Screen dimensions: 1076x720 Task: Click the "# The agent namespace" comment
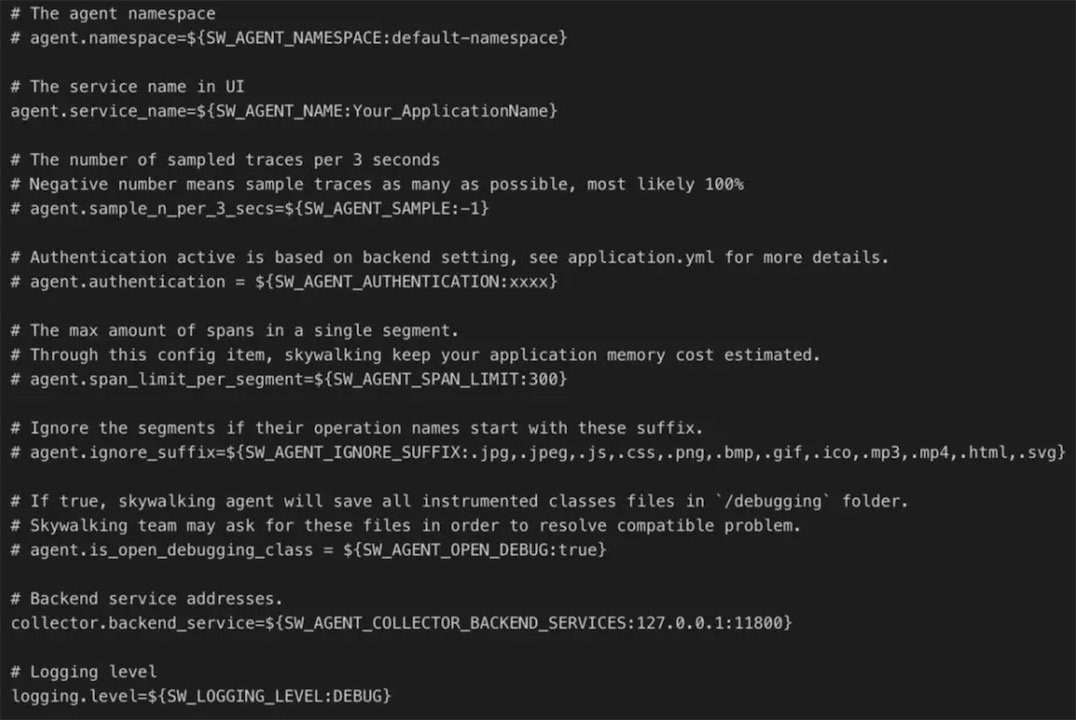(x=112, y=14)
